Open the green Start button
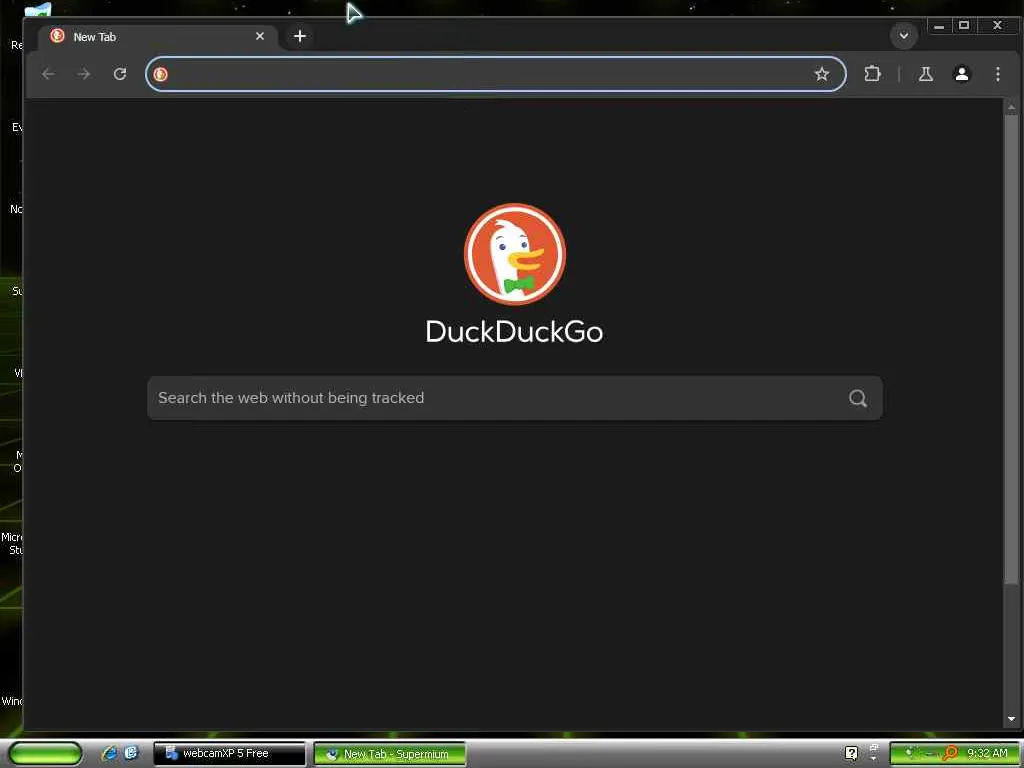Screen dimensions: 1024x768 [x=45, y=753]
